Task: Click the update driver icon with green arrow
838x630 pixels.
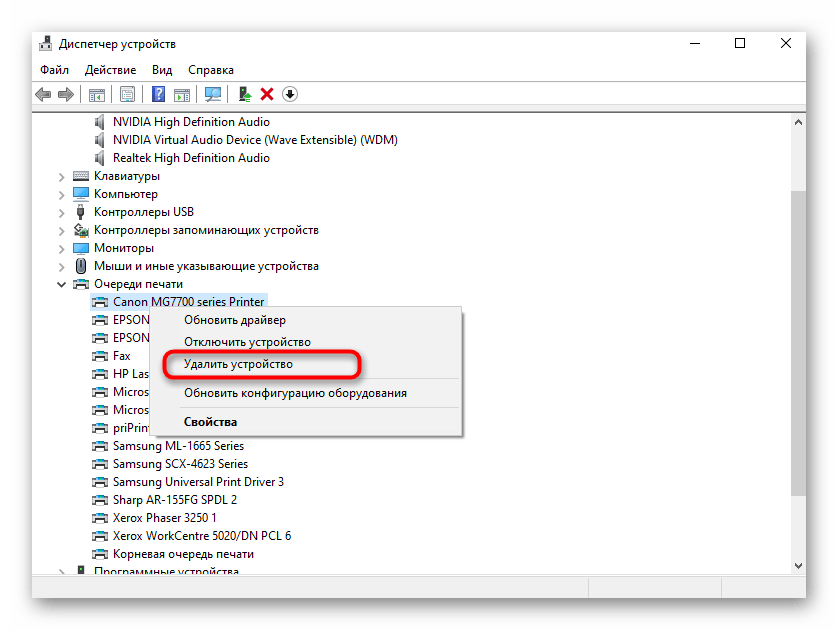Action: click(x=244, y=94)
